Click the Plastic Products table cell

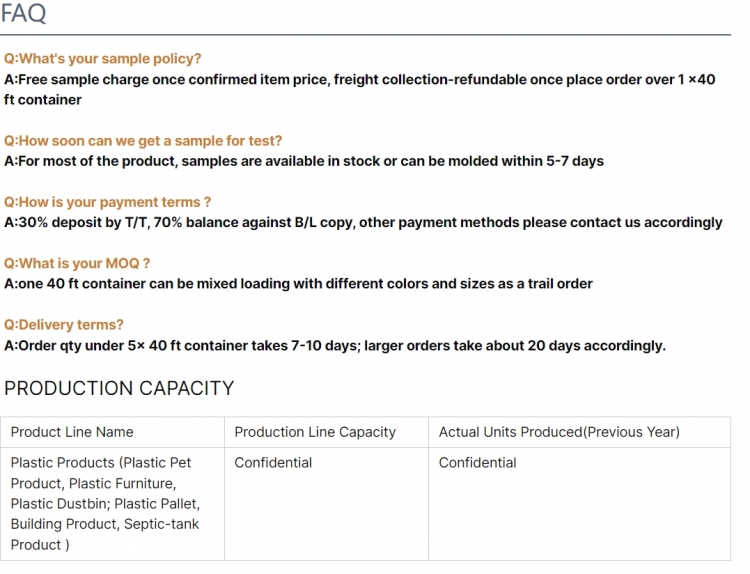(112, 504)
